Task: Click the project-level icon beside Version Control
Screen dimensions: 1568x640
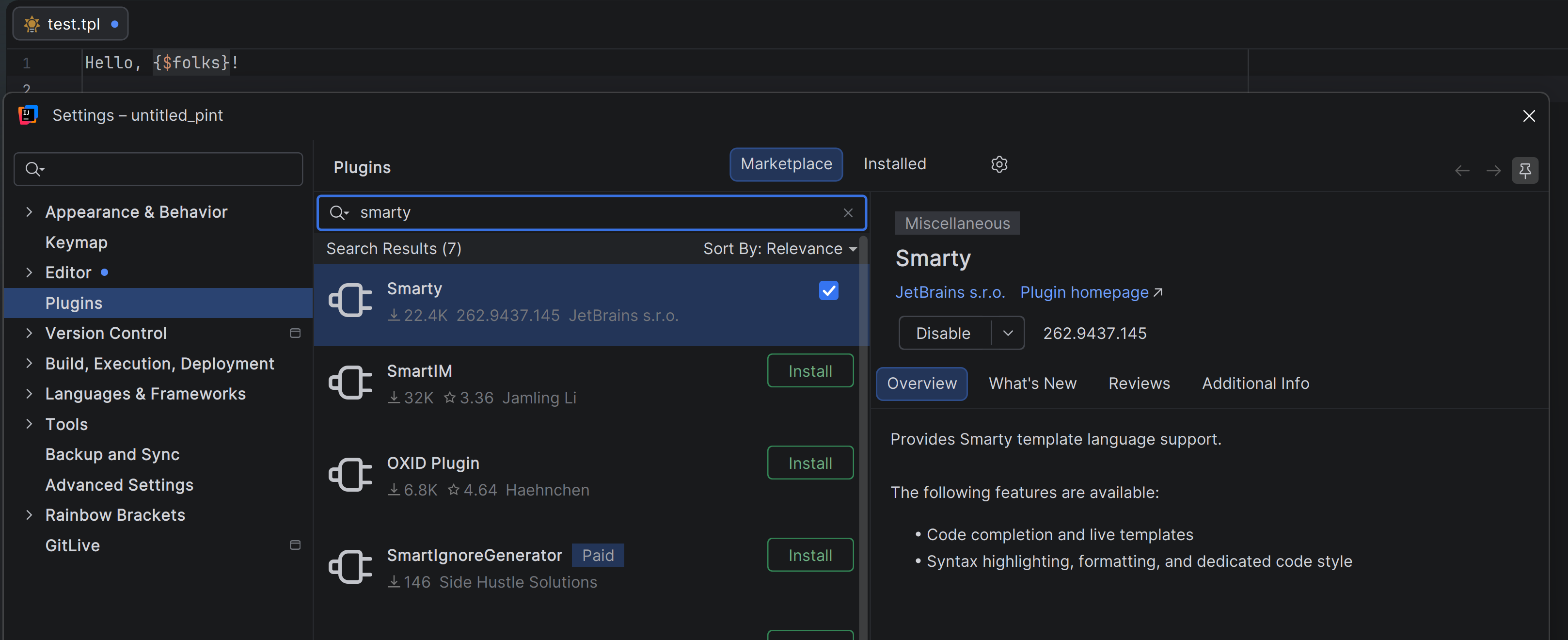Action: [295, 333]
